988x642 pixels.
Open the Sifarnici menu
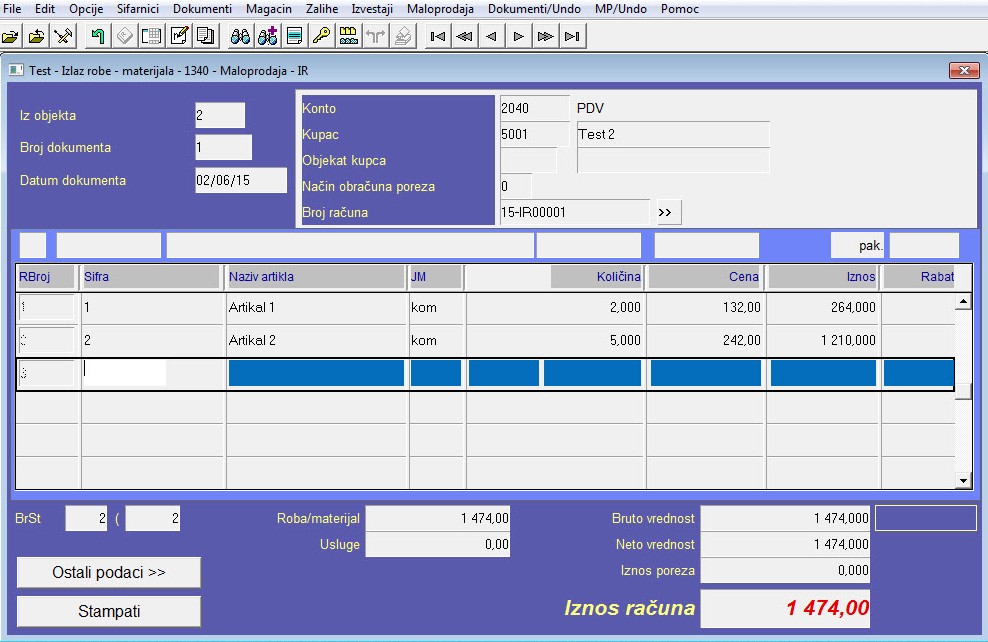coord(138,9)
